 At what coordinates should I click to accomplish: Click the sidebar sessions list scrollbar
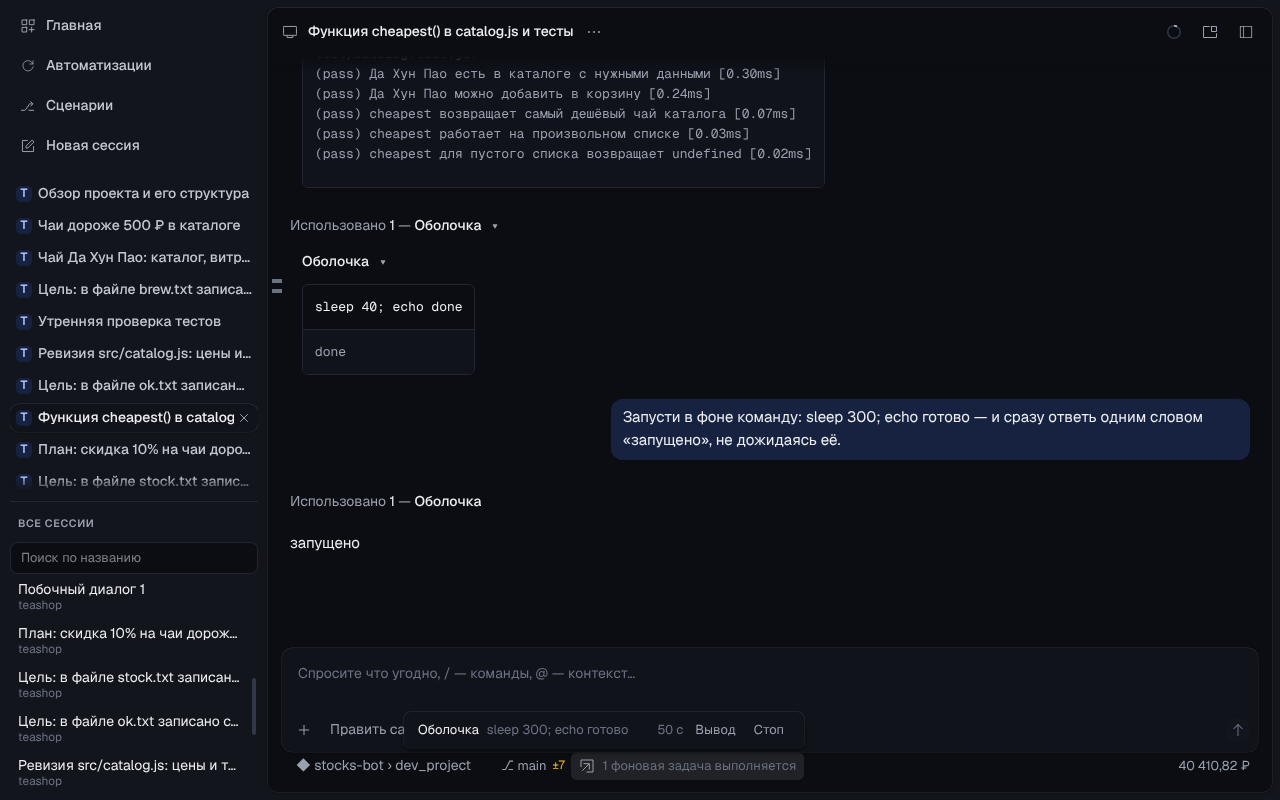[253, 706]
